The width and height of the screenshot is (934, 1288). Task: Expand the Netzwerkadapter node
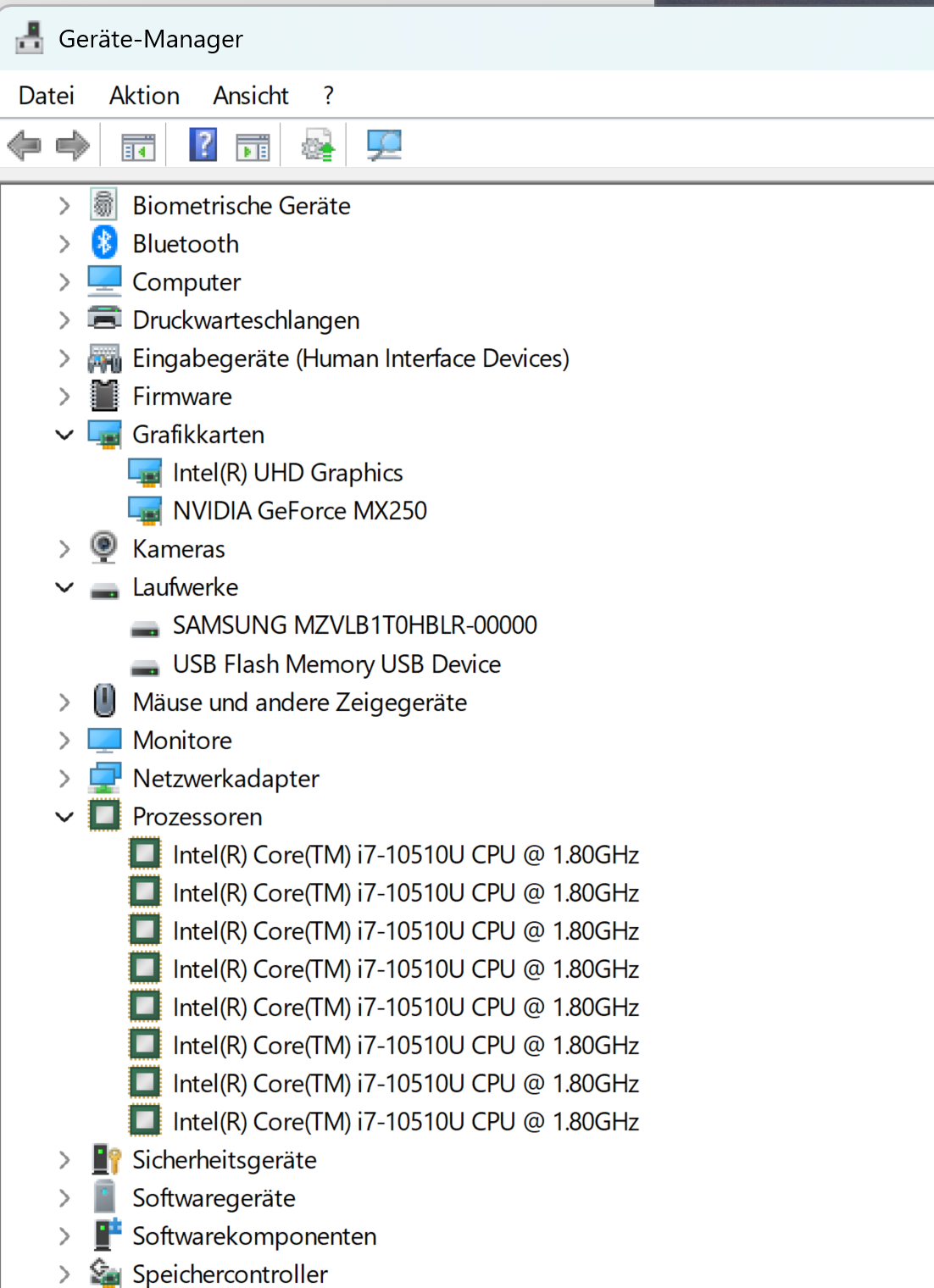point(64,778)
